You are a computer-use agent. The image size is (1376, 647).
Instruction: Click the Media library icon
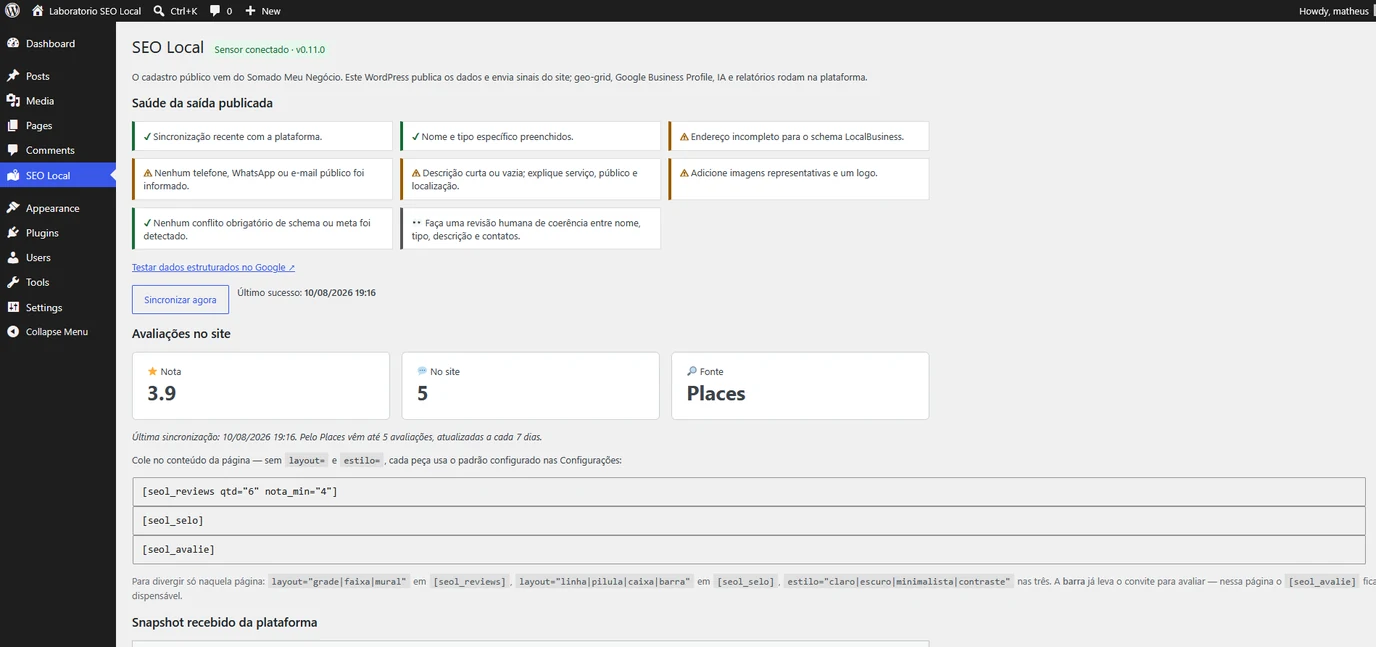[13, 101]
